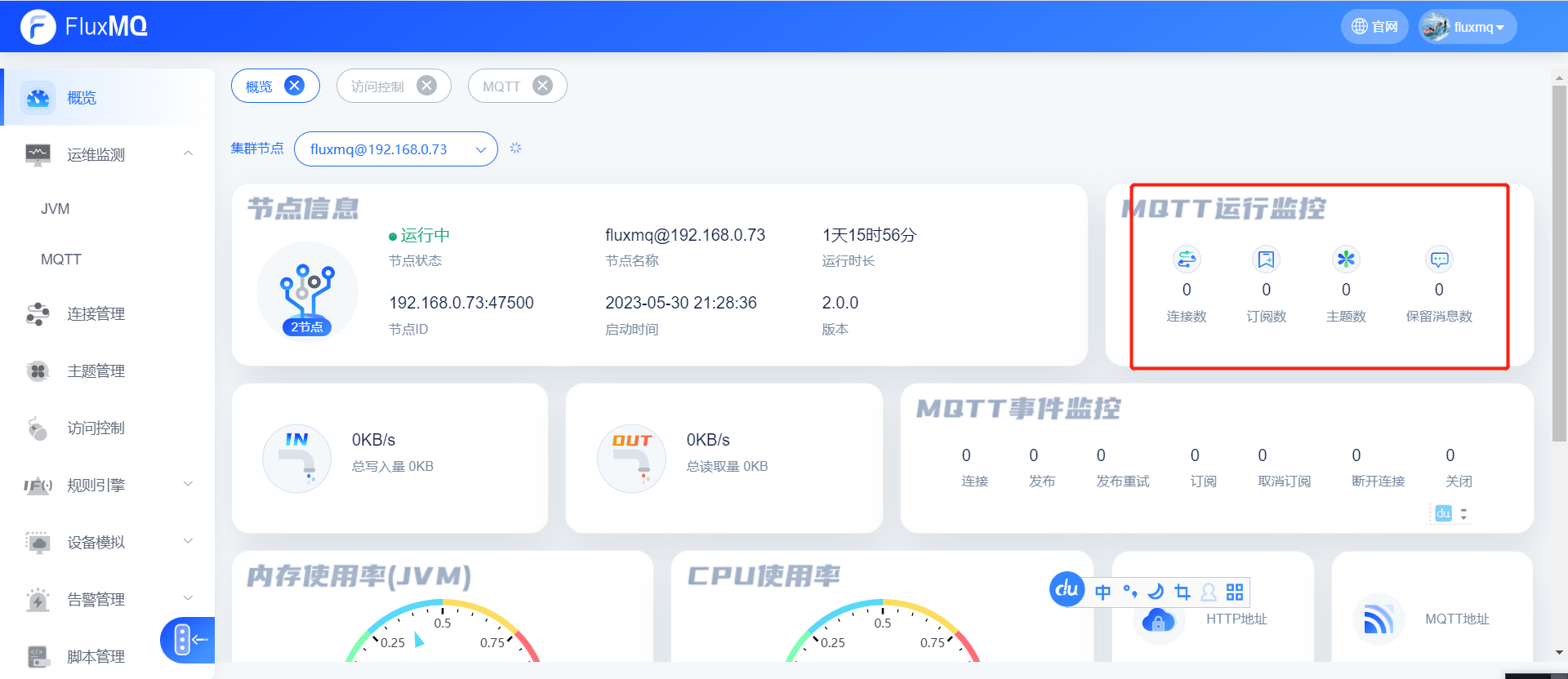Screen dimensions: 1568x679
Task: Click the connections count icon in MQTT monitoring
Action: click(x=1186, y=260)
